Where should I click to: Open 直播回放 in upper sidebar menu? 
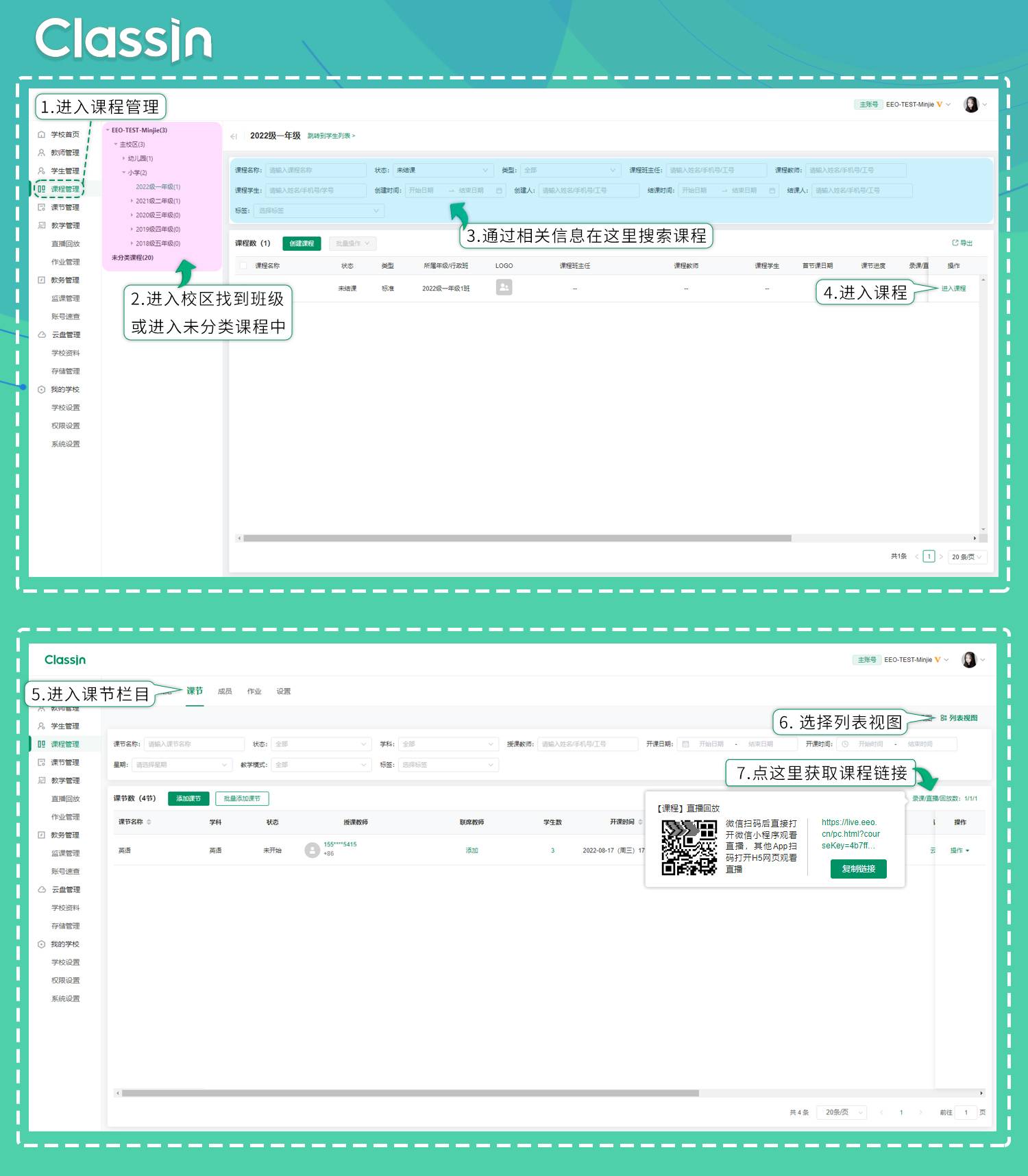pos(66,243)
